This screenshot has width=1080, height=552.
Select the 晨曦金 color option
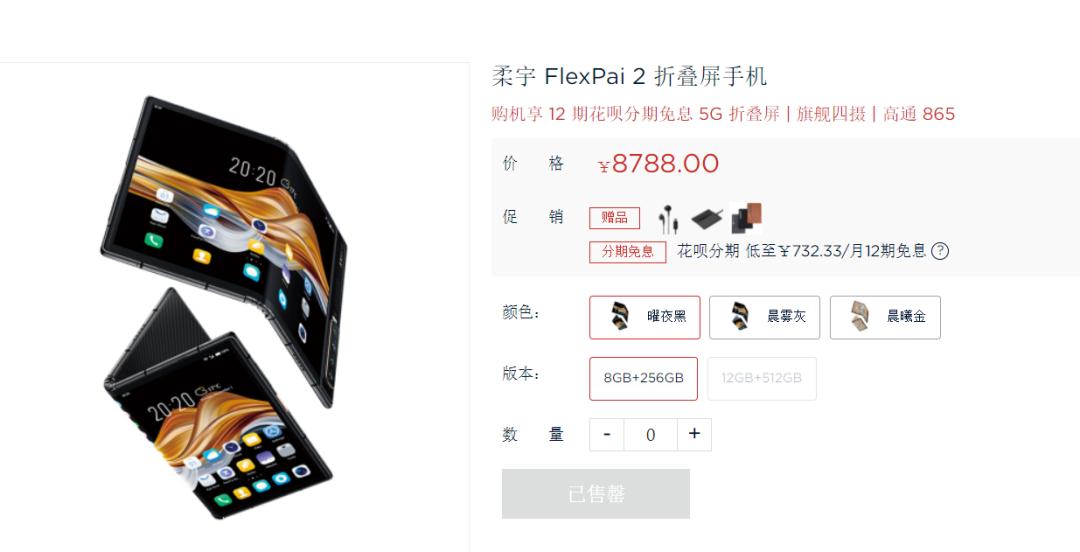(885, 317)
